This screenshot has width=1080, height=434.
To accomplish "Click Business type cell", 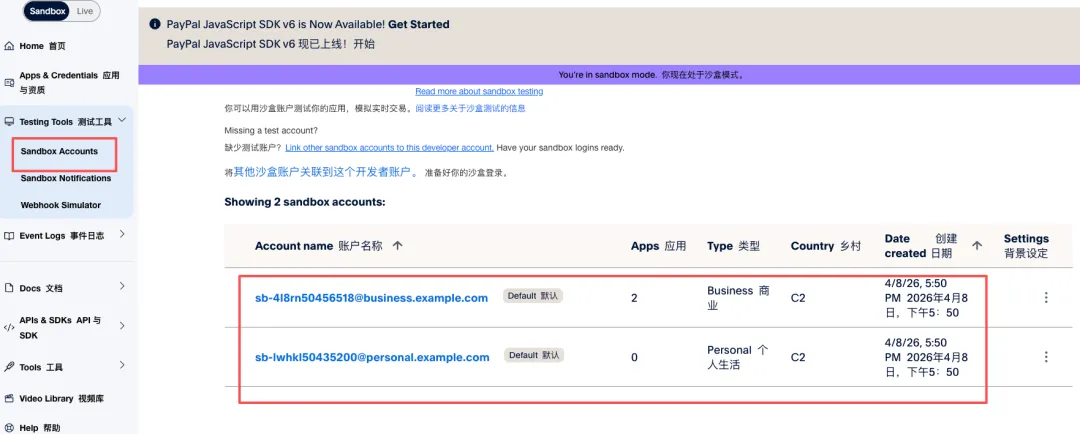I will click(738, 298).
